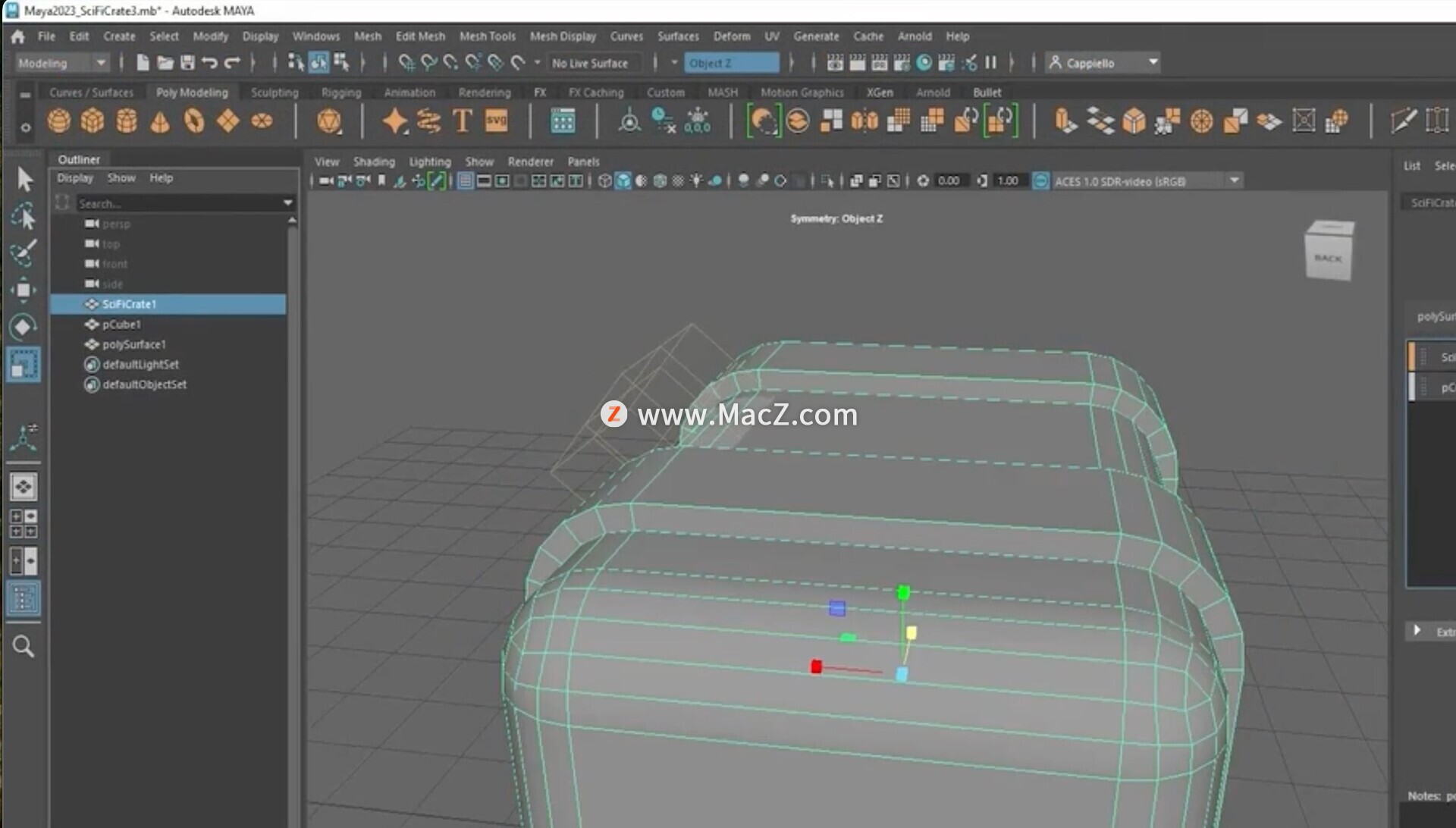Open the viewport Lighting menu

click(430, 162)
